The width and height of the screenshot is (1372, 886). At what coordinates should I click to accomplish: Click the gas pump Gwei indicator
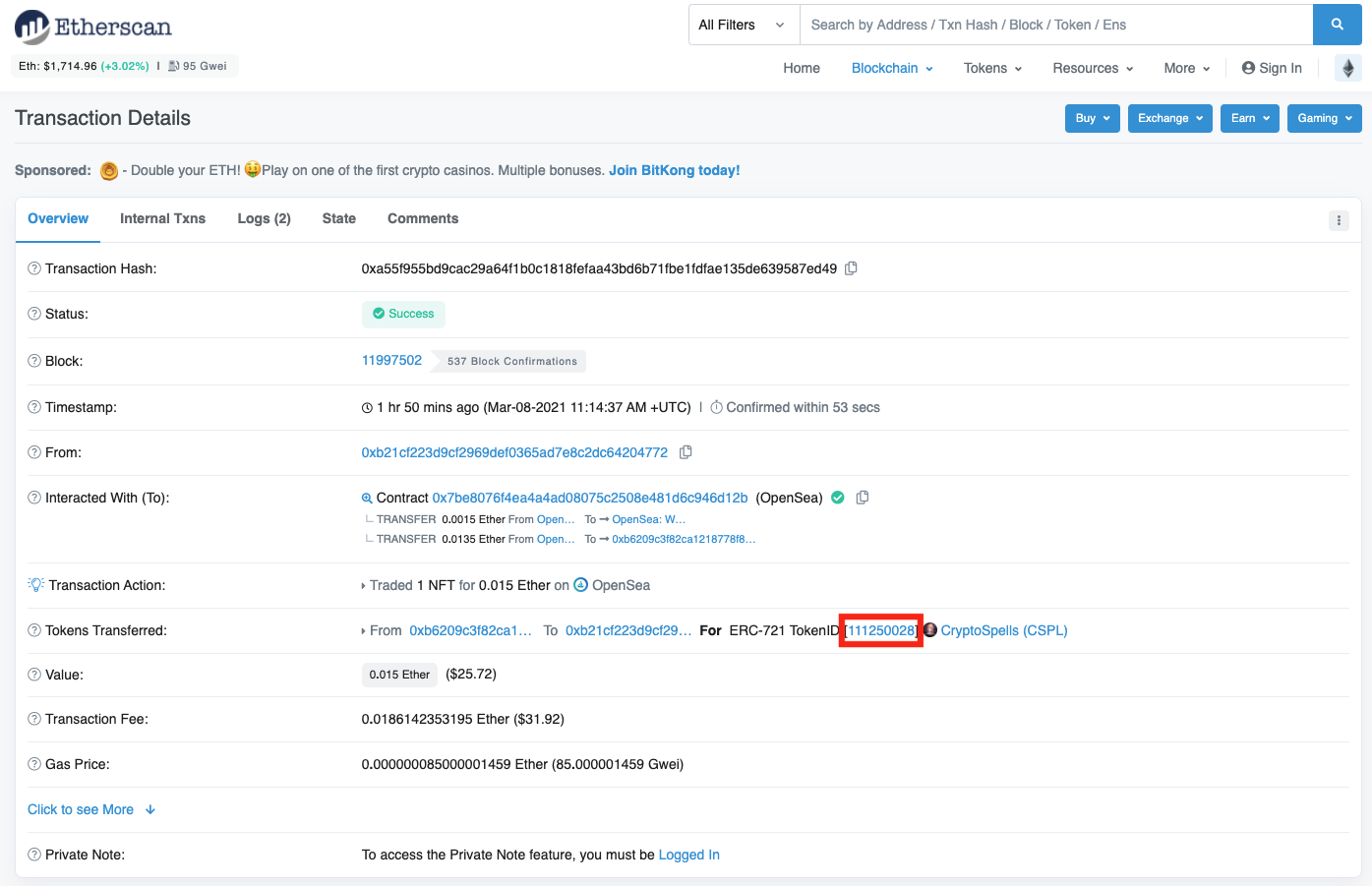(x=198, y=66)
